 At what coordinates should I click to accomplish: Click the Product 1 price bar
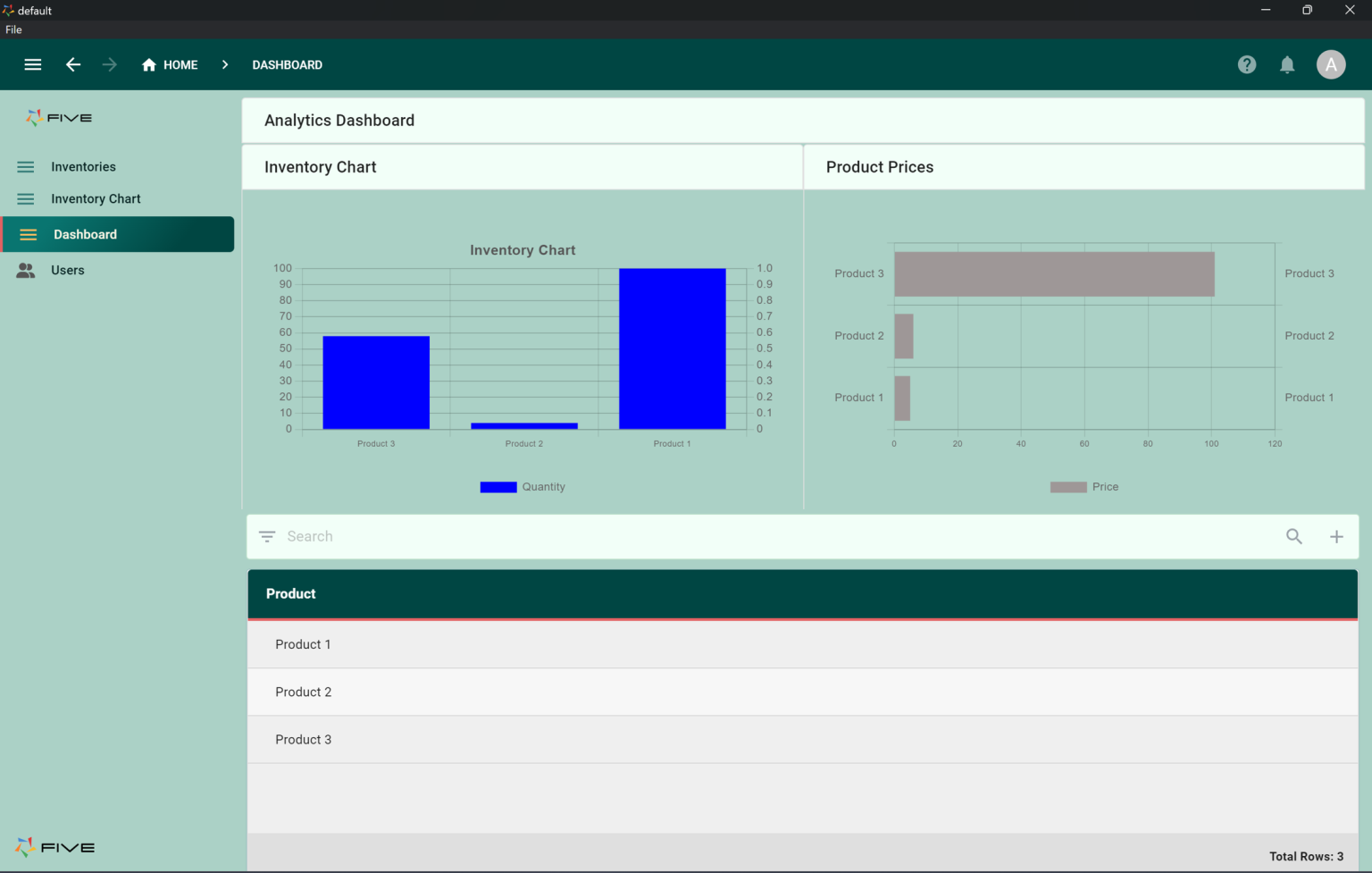click(x=902, y=399)
